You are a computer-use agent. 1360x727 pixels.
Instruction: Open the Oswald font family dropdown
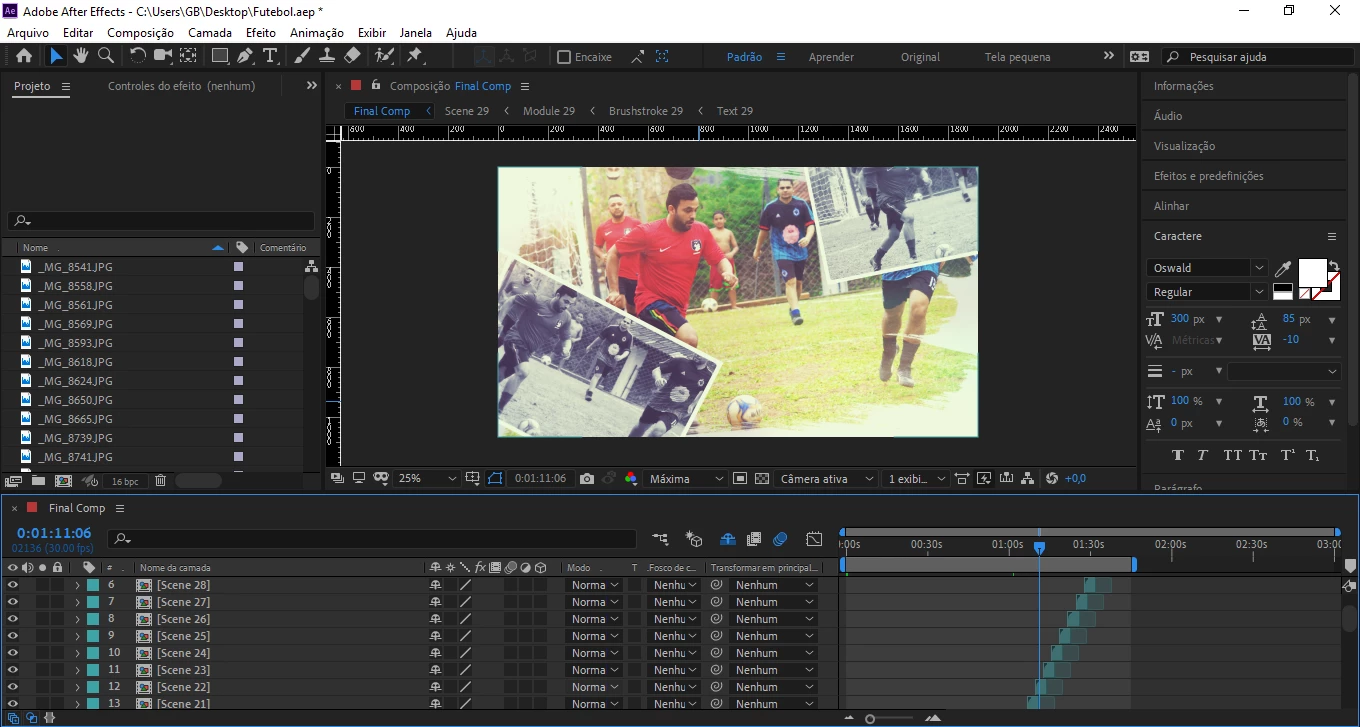[1207, 268]
